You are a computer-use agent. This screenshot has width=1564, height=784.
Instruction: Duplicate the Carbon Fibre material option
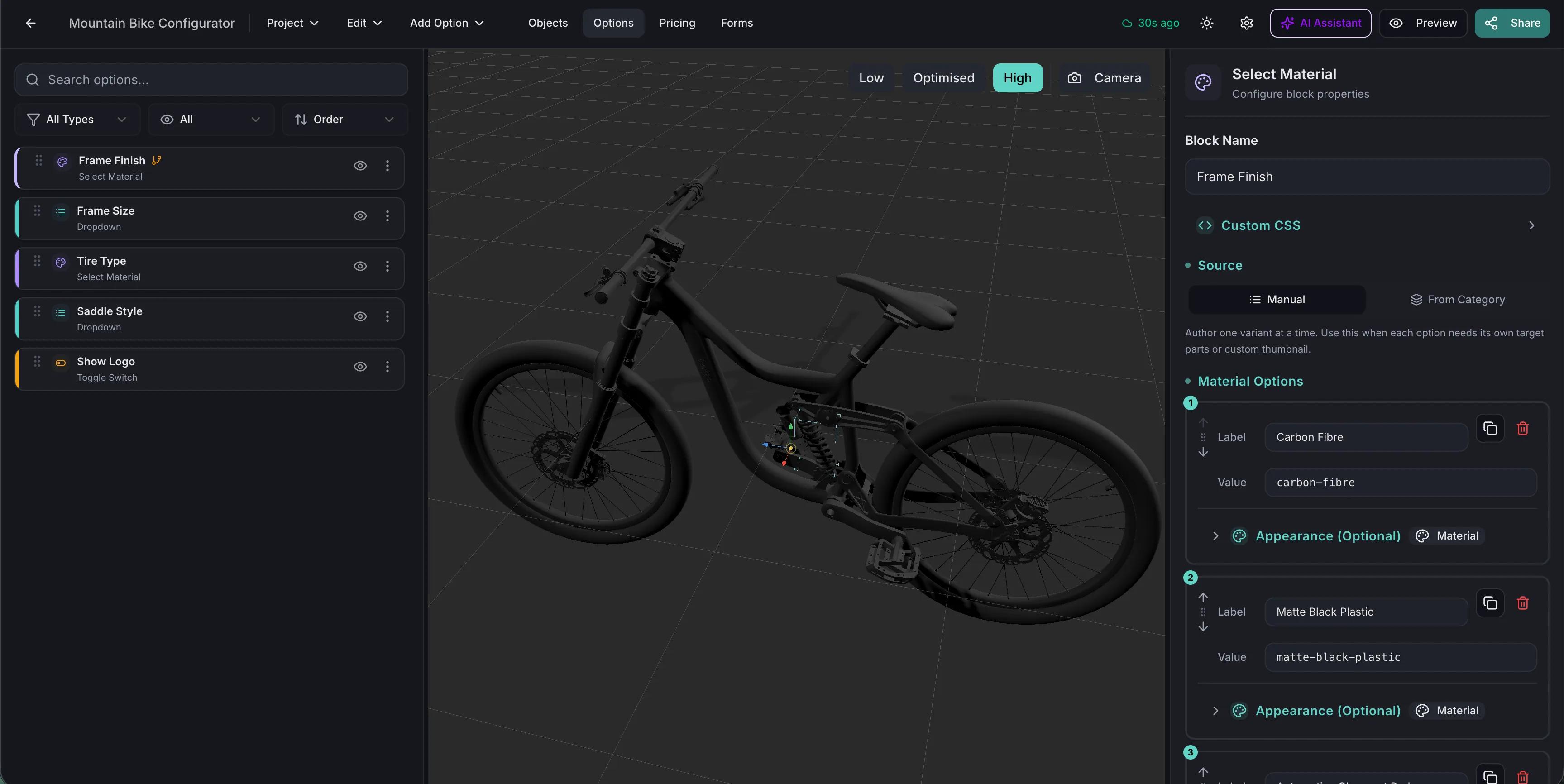(1490, 428)
